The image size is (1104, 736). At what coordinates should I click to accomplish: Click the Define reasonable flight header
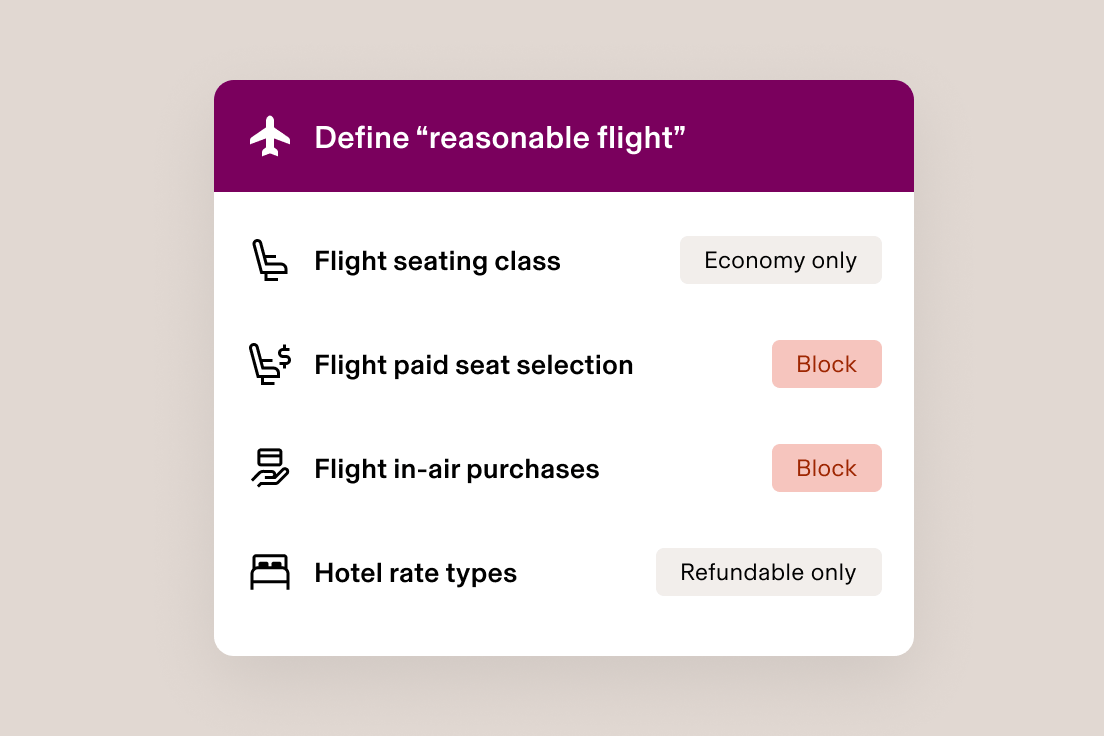pos(500,136)
